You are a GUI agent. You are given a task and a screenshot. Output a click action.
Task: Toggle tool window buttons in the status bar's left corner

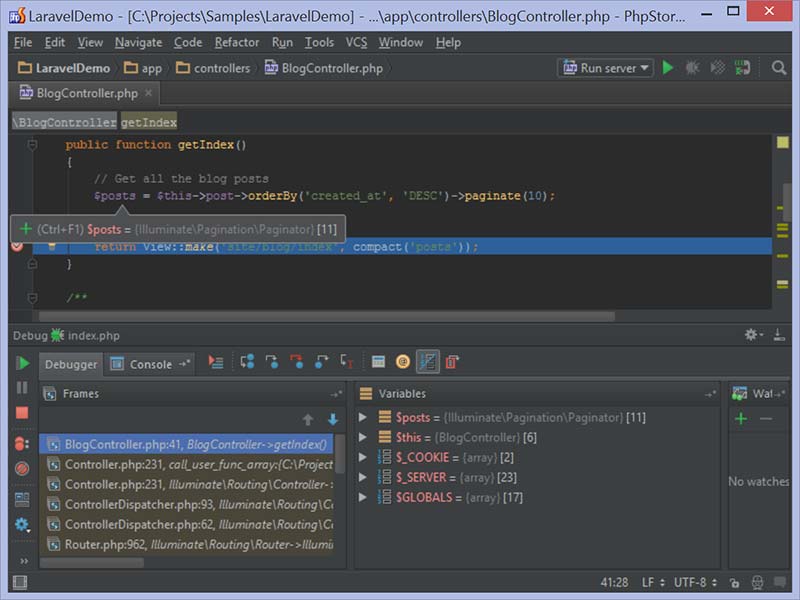tap(20, 582)
